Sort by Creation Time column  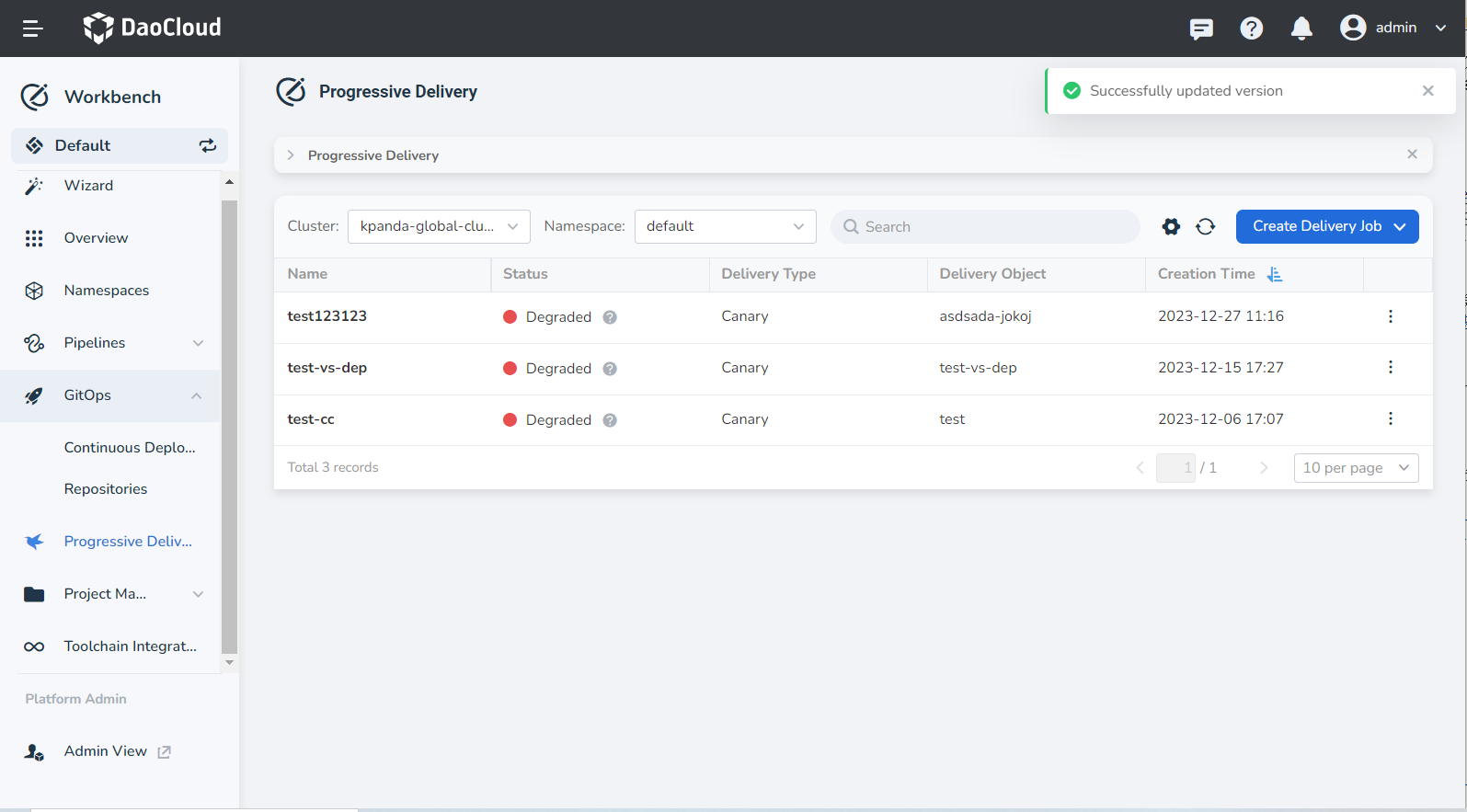[x=1275, y=274]
